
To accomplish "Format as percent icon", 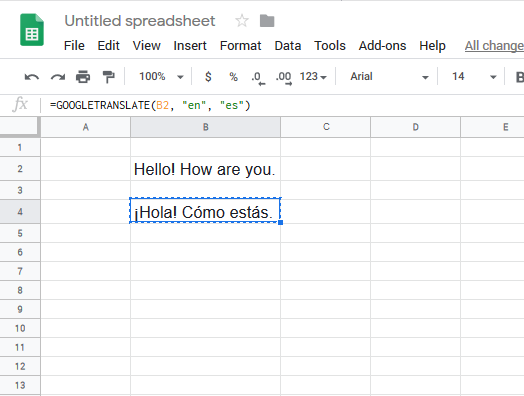I will tap(233, 77).
